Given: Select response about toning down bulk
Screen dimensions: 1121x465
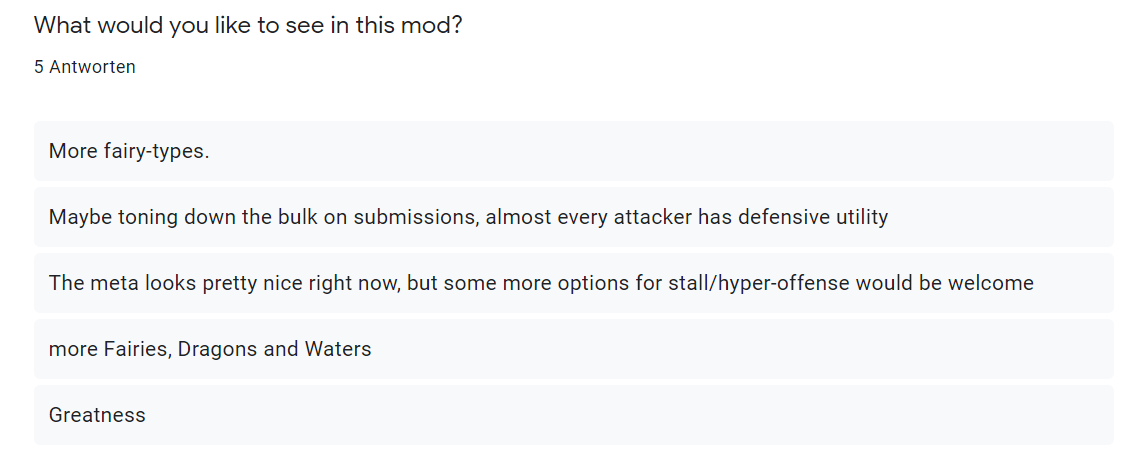Looking at the screenshot, I should pyautogui.click(x=573, y=217).
